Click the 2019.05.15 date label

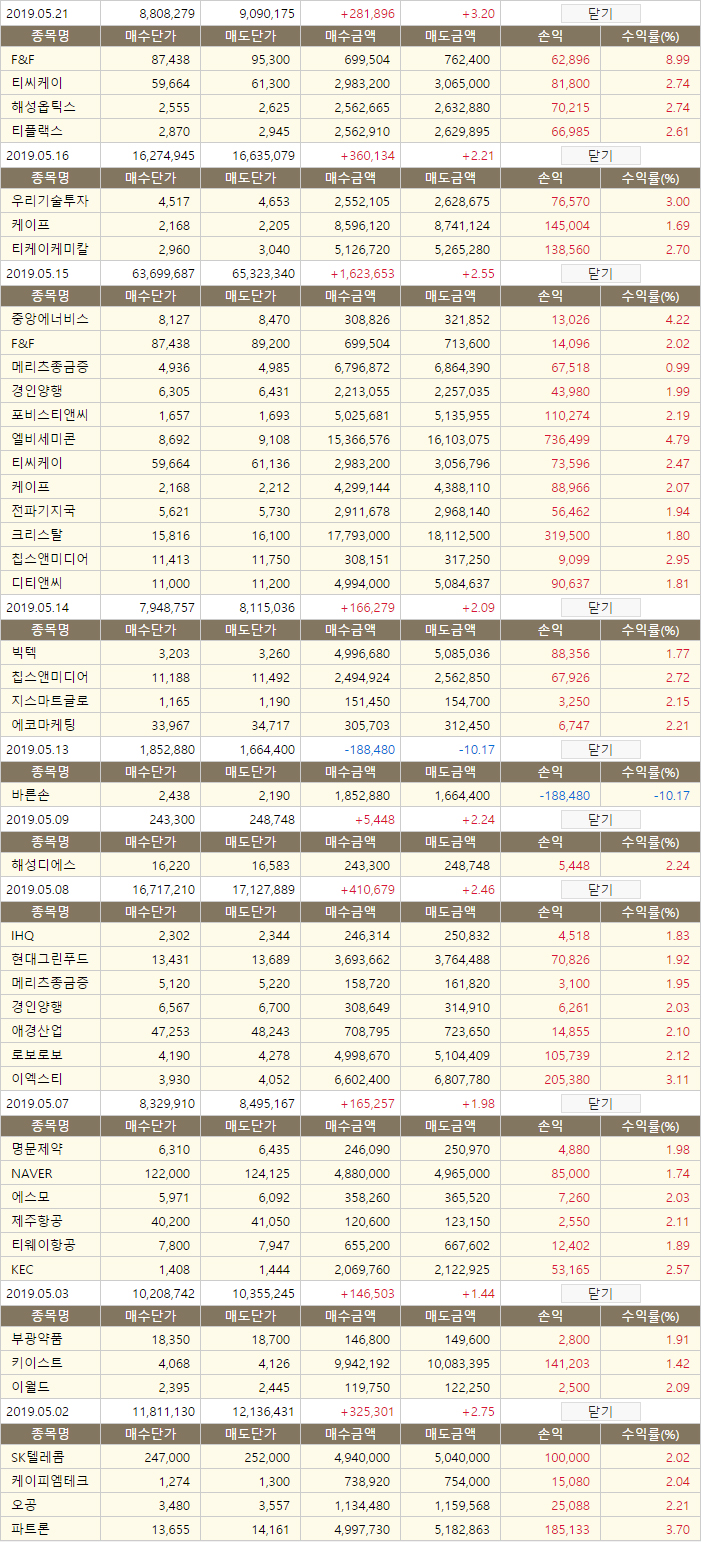[38, 274]
